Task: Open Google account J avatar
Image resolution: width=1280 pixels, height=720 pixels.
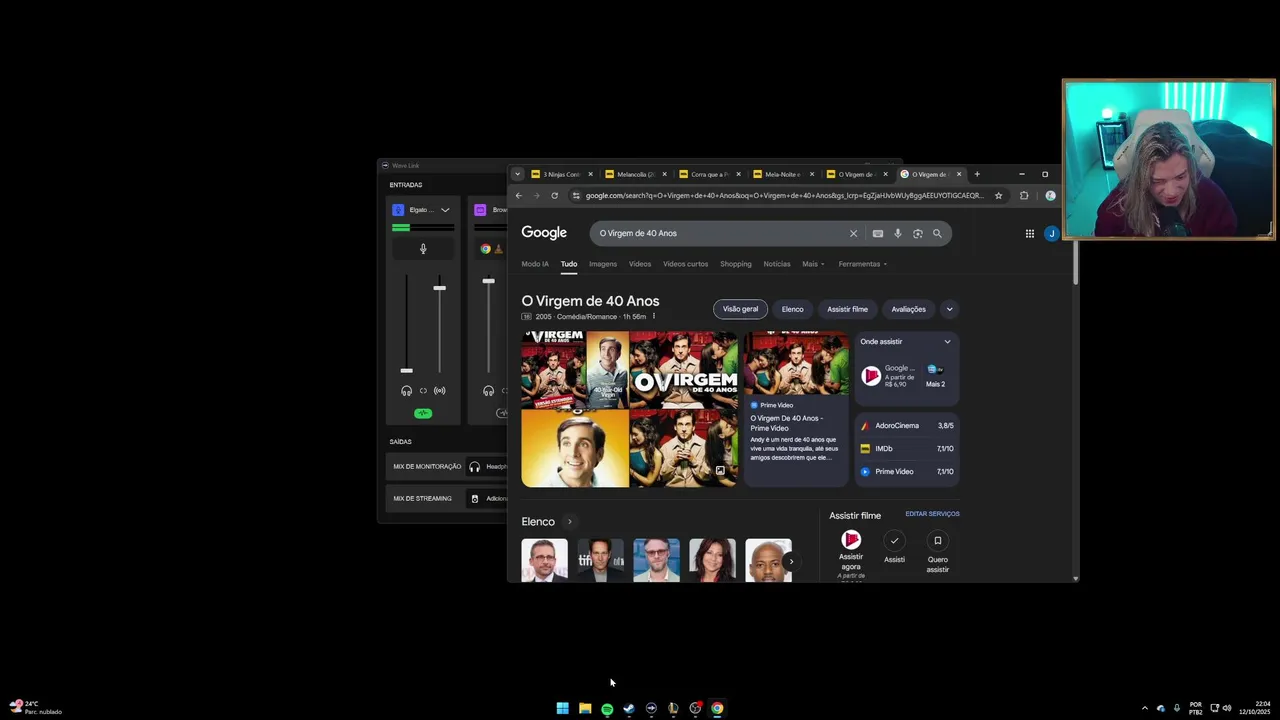Action: tap(1051, 233)
